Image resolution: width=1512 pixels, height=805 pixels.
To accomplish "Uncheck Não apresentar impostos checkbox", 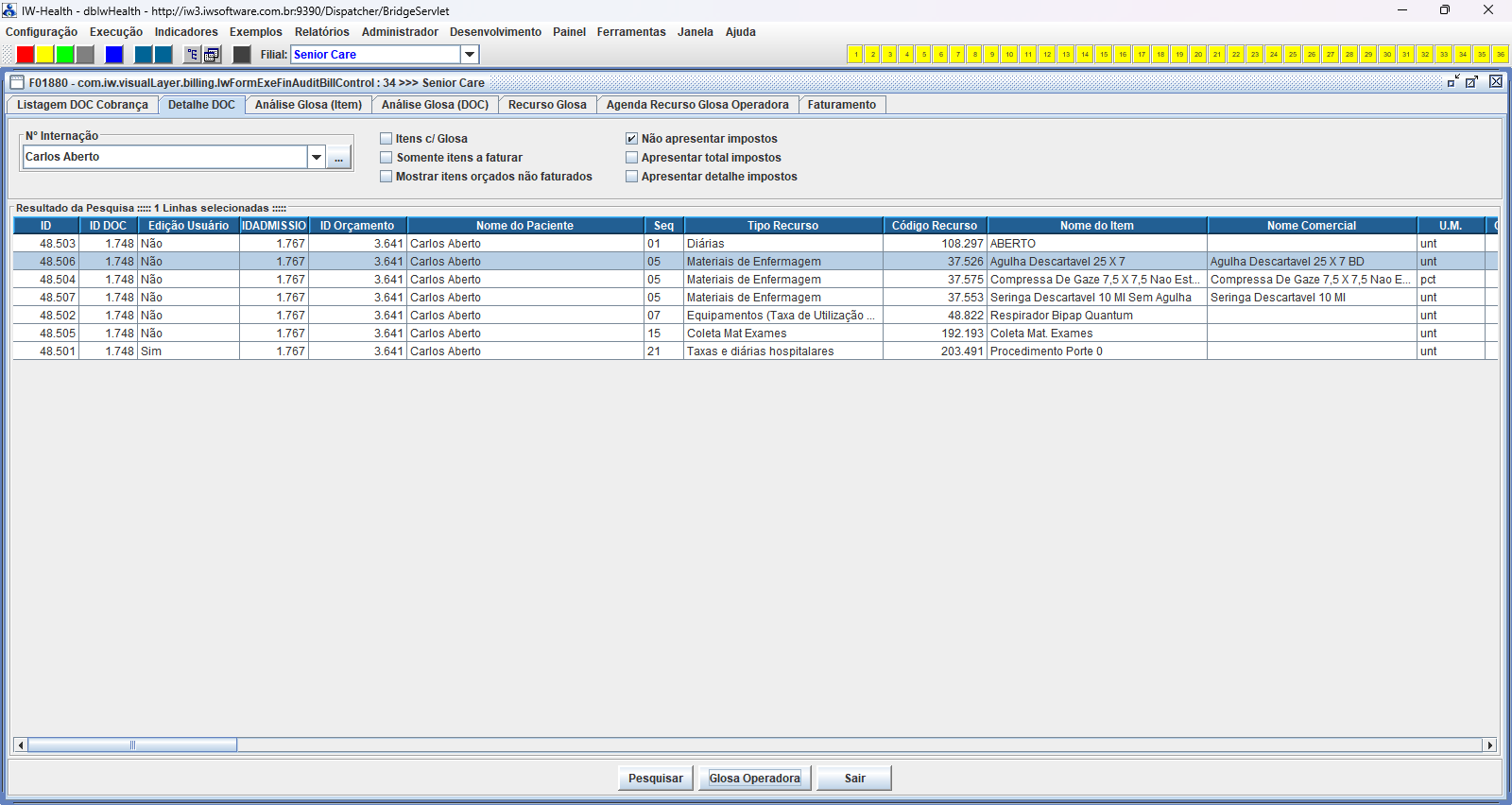I will (x=631, y=139).
